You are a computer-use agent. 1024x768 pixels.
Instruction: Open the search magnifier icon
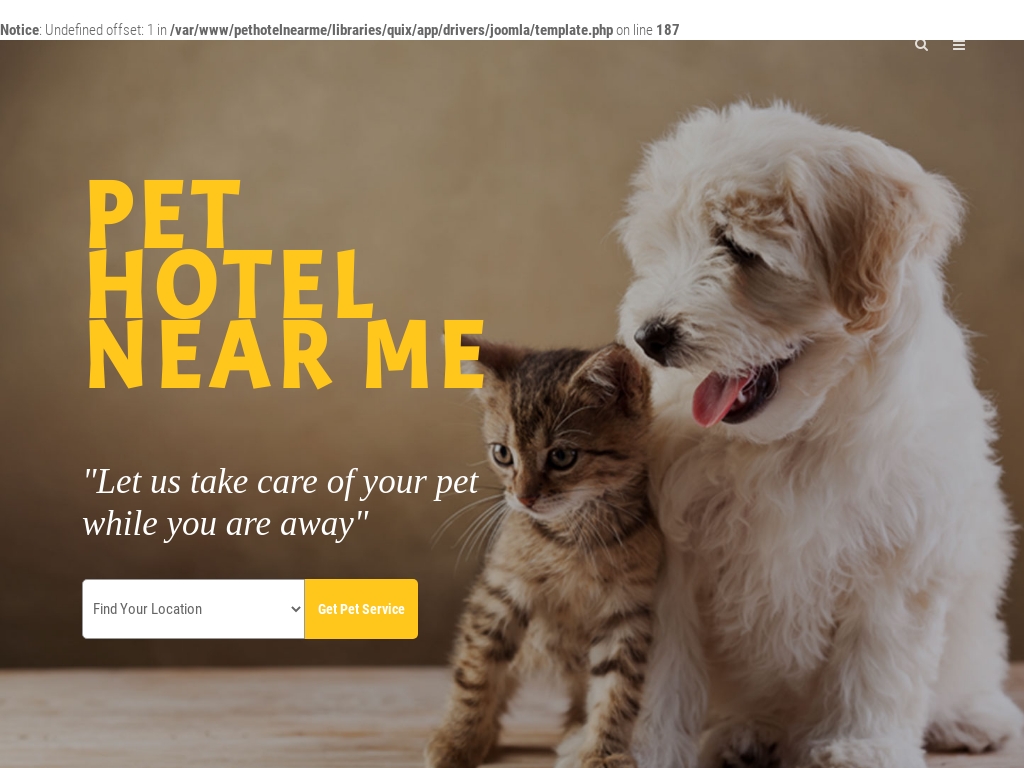pyautogui.click(x=921, y=45)
